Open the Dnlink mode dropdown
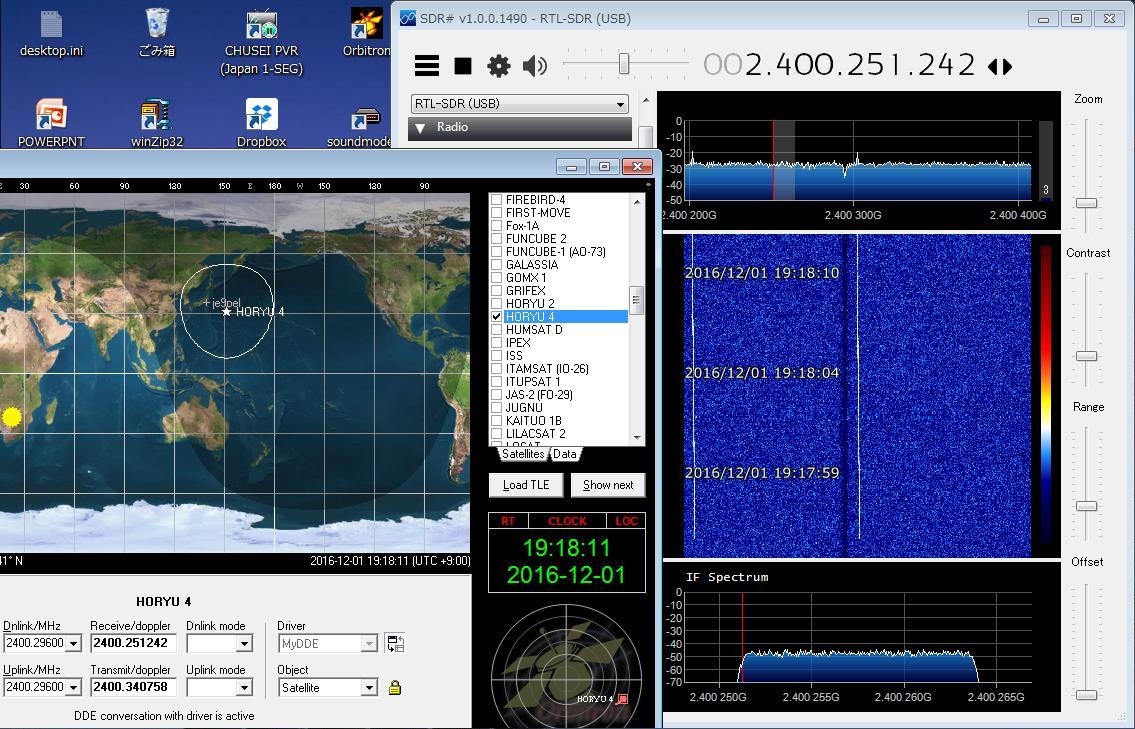Viewport: 1135px width, 729px height. point(244,644)
